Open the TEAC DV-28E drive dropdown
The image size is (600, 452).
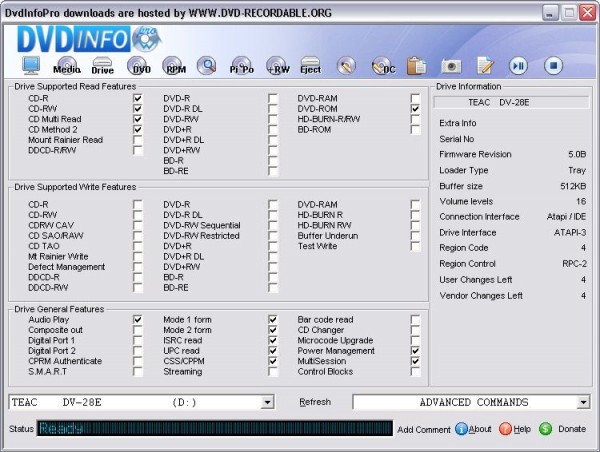pos(266,402)
